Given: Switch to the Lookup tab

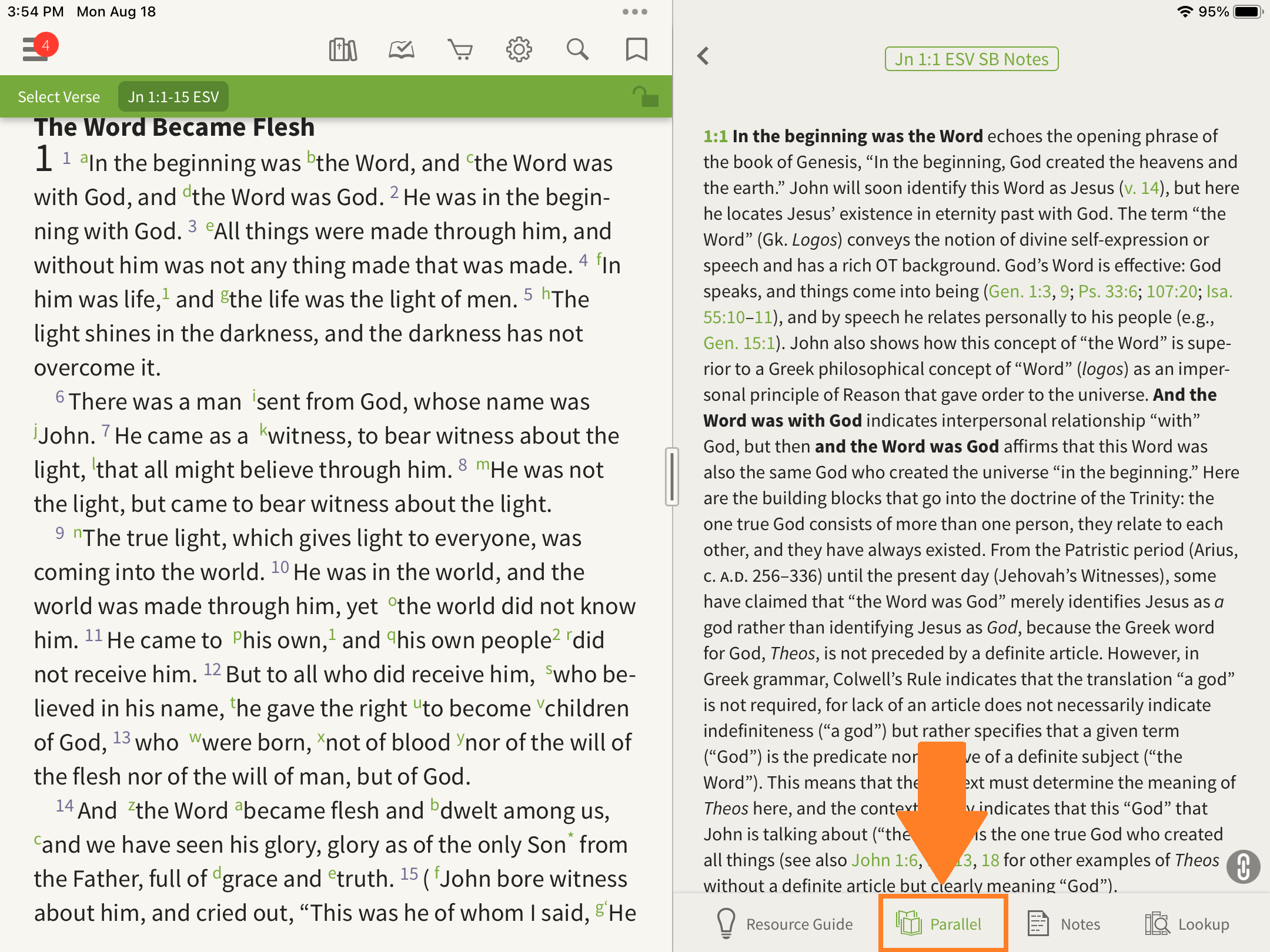Looking at the screenshot, I should click(1188, 924).
